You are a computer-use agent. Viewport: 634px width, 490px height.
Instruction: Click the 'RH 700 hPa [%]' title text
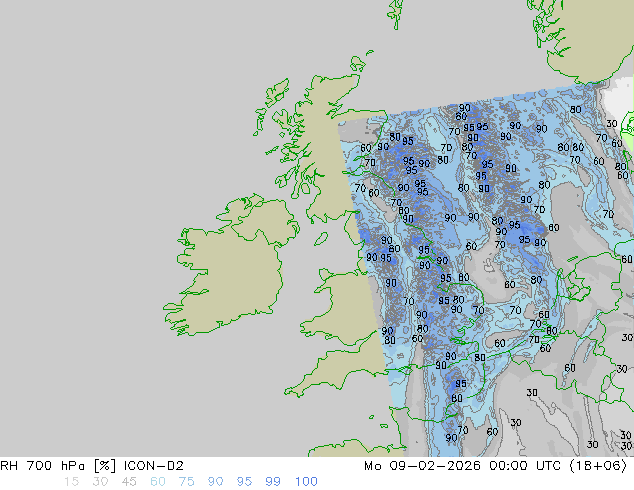point(58,466)
